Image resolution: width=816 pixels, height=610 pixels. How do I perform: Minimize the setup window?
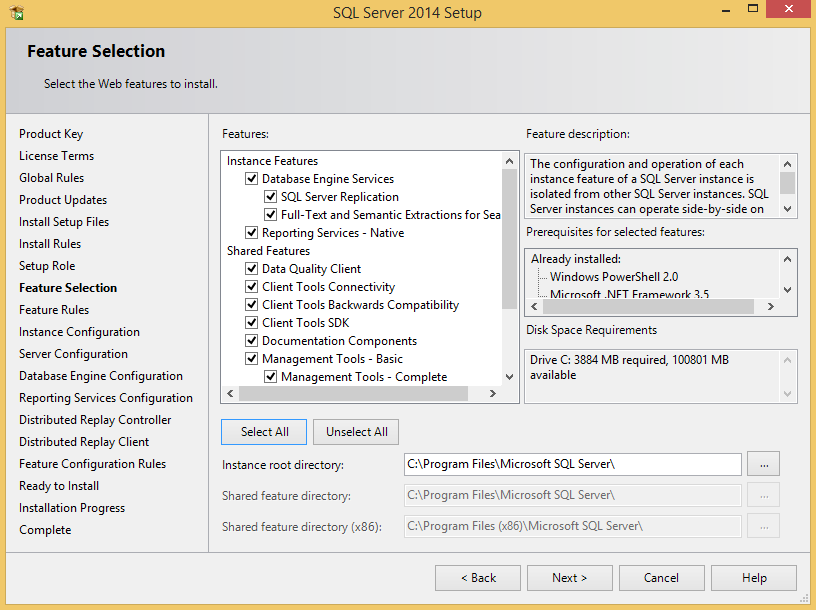point(726,9)
